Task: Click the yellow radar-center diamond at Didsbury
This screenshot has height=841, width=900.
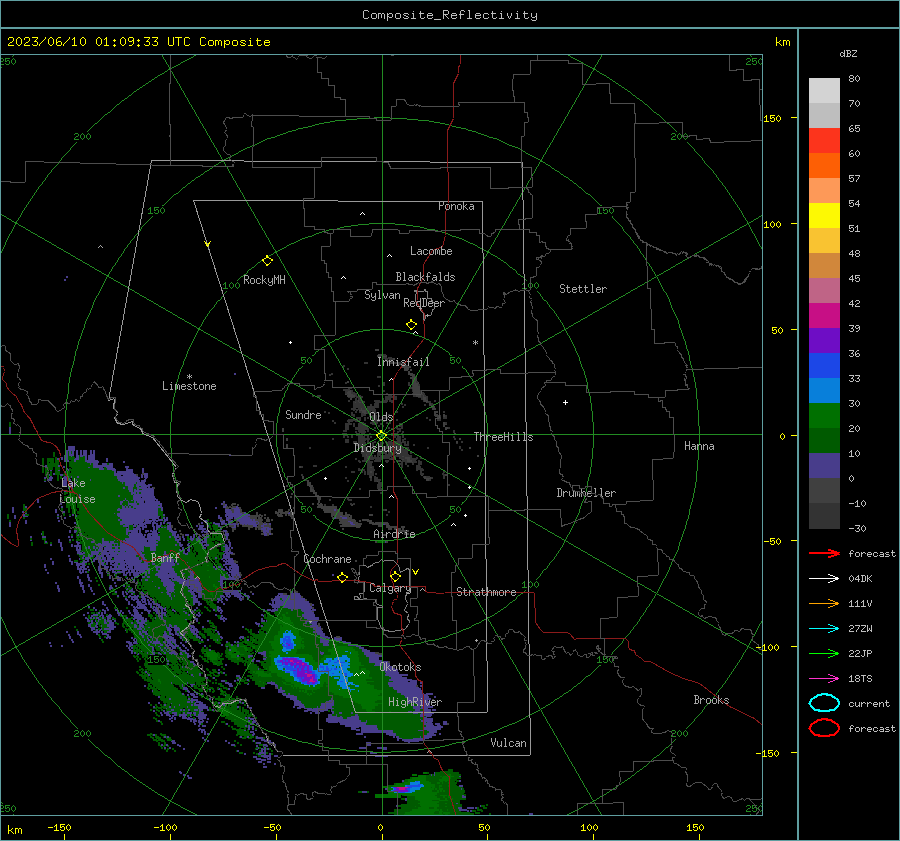Action: (x=381, y=436)
